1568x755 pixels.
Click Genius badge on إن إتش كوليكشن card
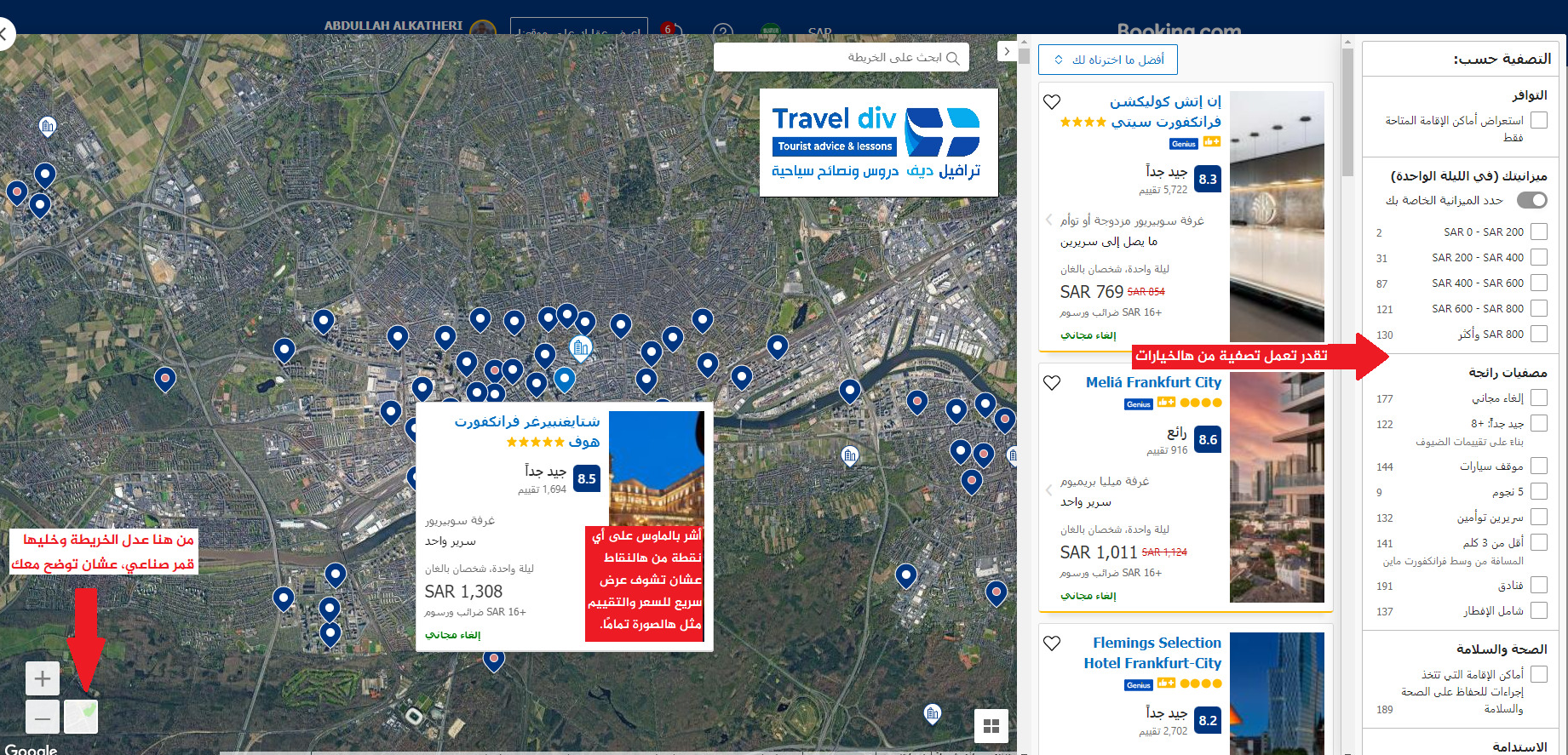tap(1184, 144)
